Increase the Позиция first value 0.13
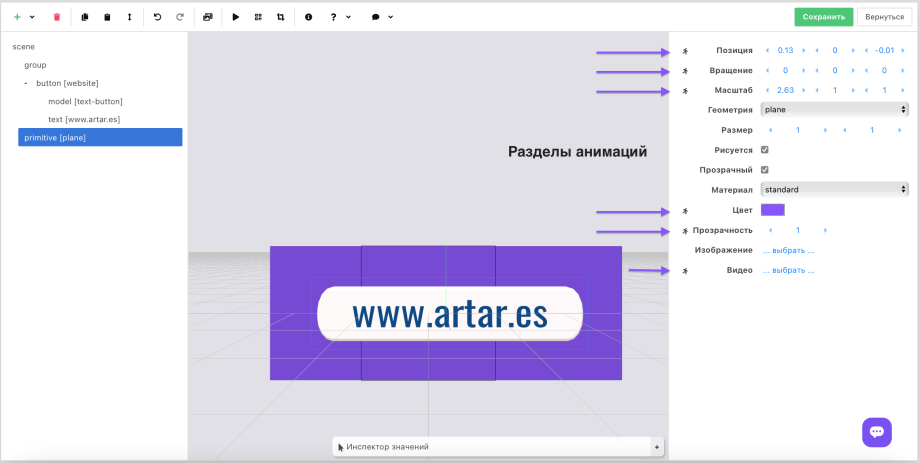Viewport: 920px width, 463px height. click(x=804, y=50)
